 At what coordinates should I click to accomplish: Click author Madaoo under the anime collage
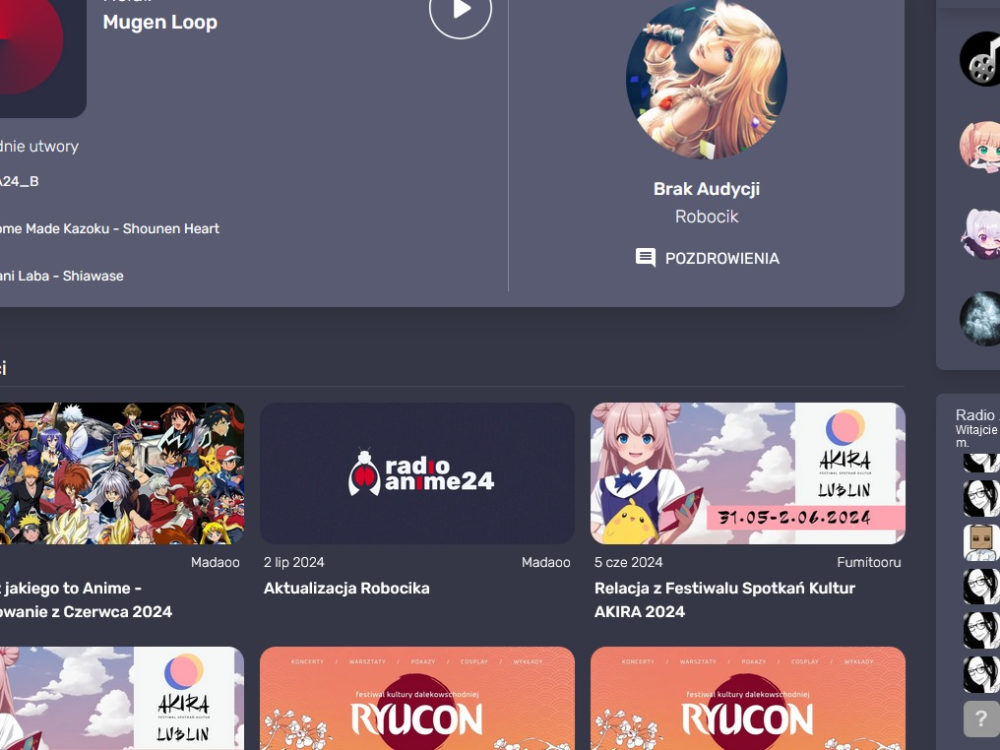tap(215, 562)
